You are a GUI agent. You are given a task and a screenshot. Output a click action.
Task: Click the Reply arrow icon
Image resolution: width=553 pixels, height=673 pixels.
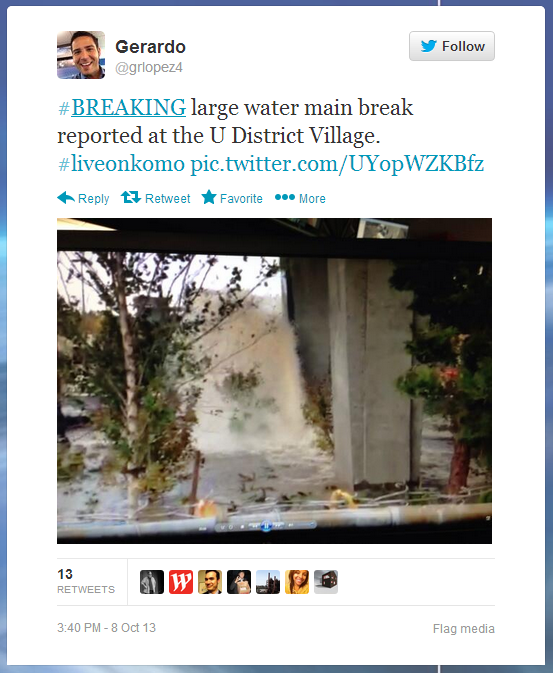pyautogui.click(x=66, y=198)
